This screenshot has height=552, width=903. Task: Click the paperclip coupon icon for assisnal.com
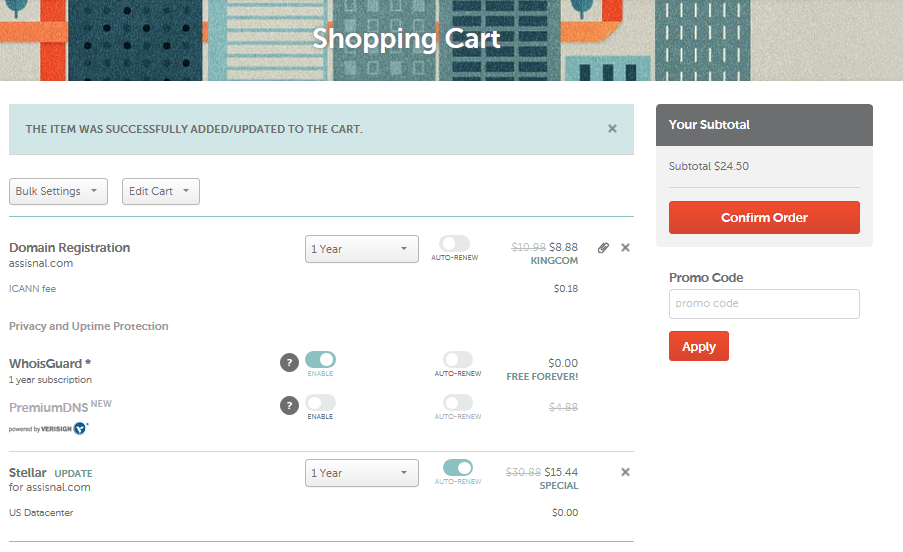pos(603,248)
